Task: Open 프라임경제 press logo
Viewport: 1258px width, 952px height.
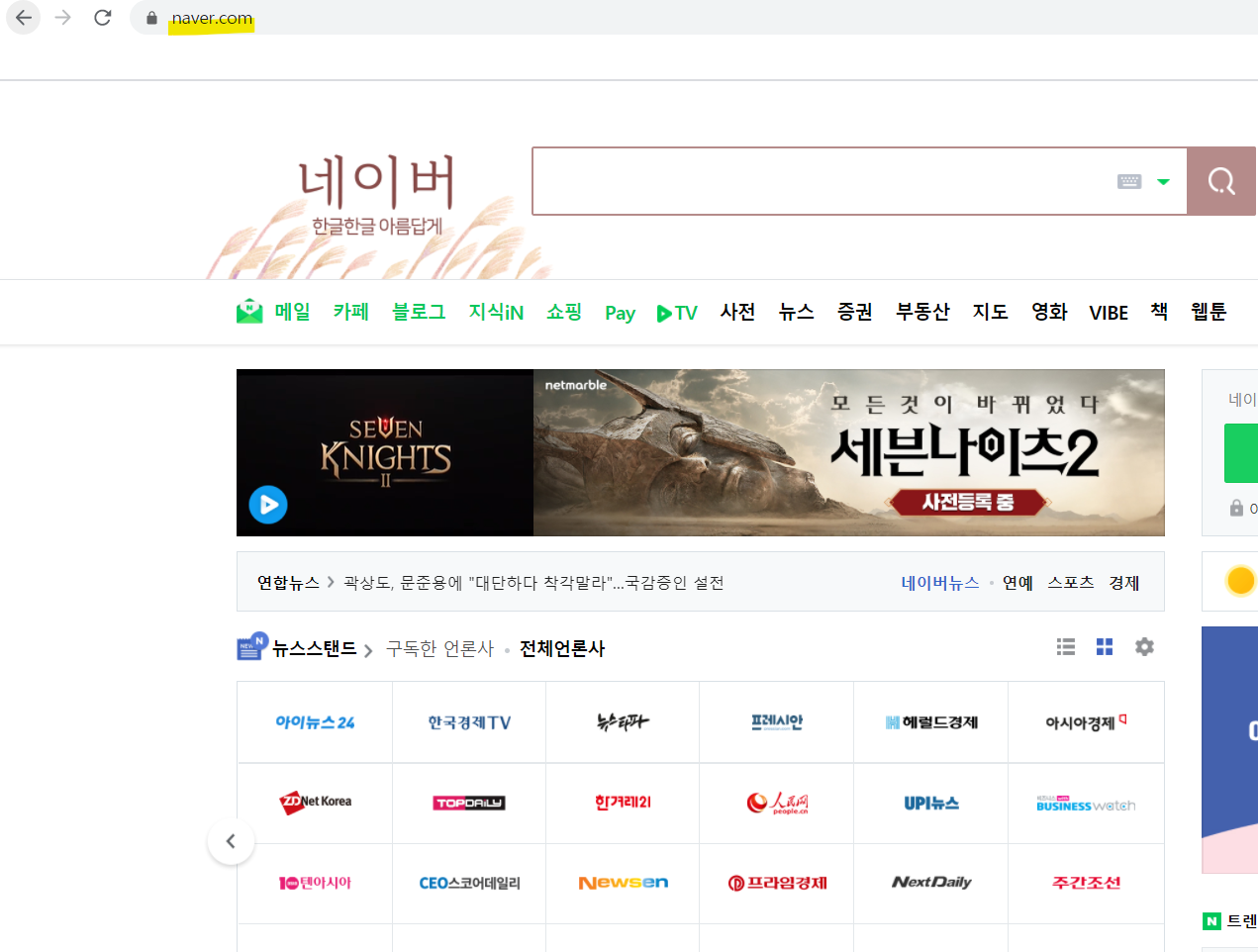Action: tap(777, 883)
